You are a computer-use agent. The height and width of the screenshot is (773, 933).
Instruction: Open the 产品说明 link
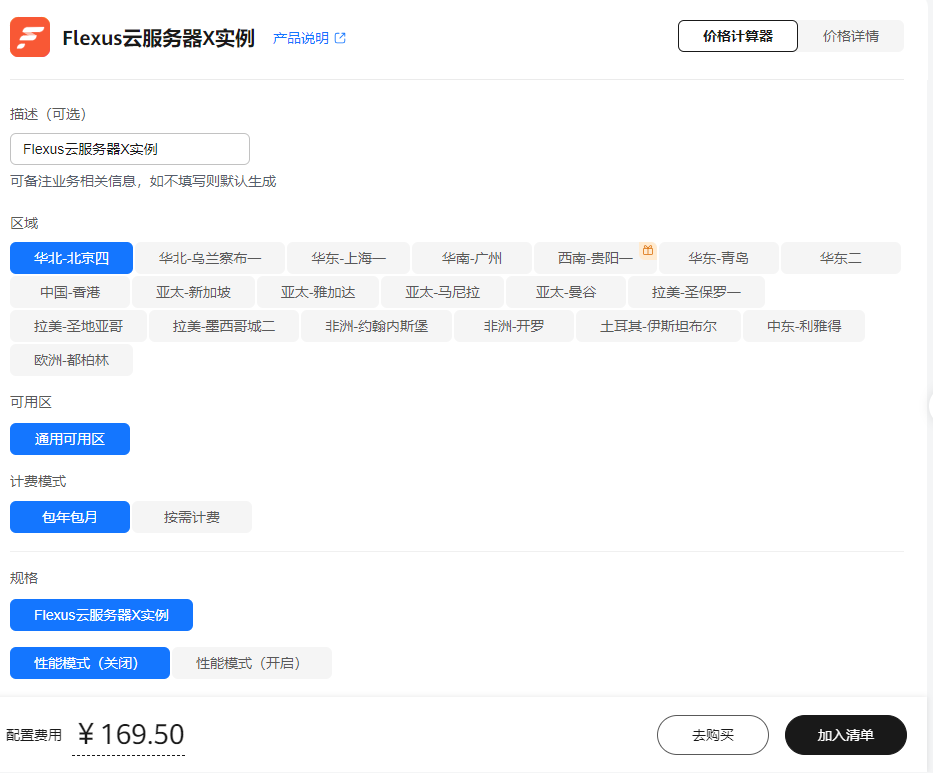[x=300, y=38]
